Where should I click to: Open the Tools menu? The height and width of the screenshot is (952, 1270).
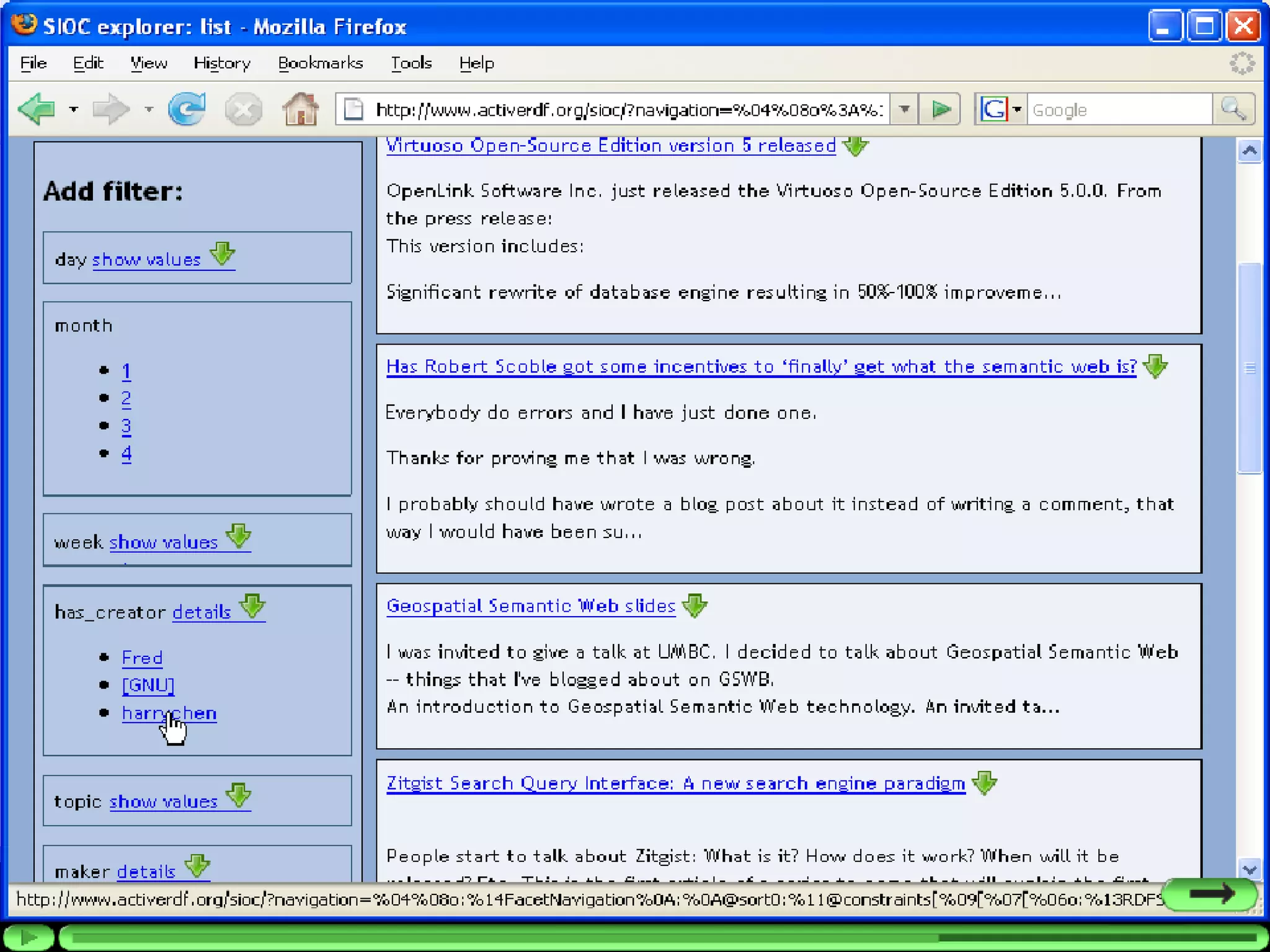click(x=411, y=63)
